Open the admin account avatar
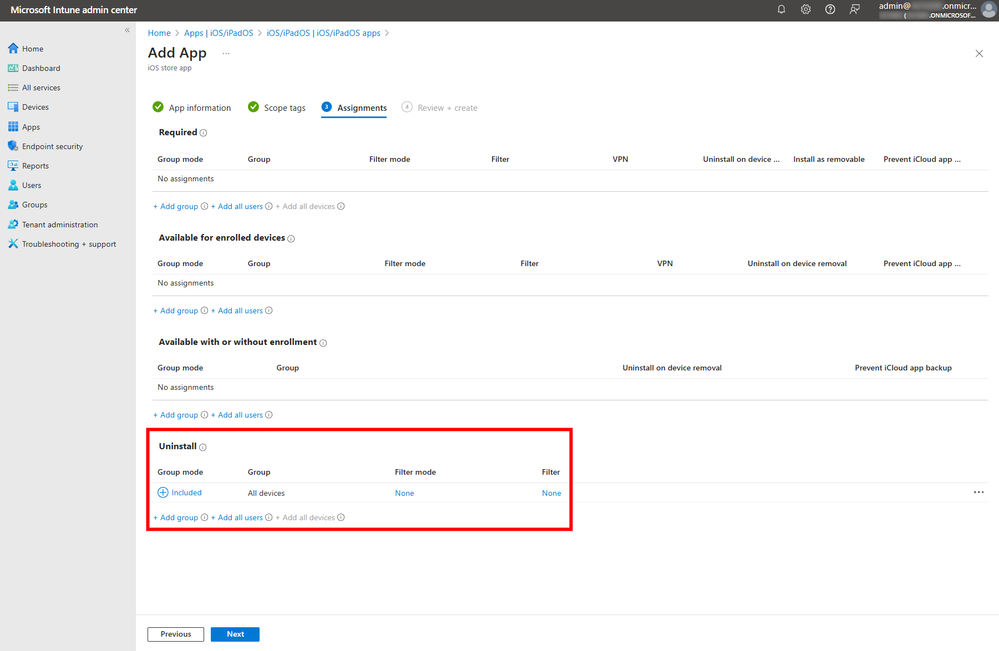The image size is (999, 651). 989,10
